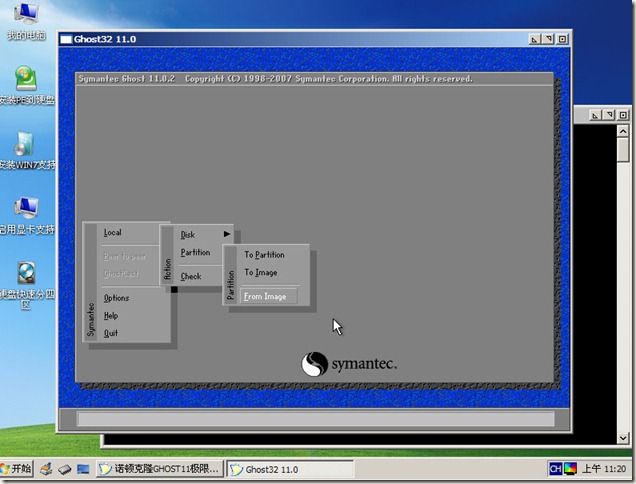Click the CH language indicator
The height and width of the screenshot is (484, 636).
click(555, 469)
